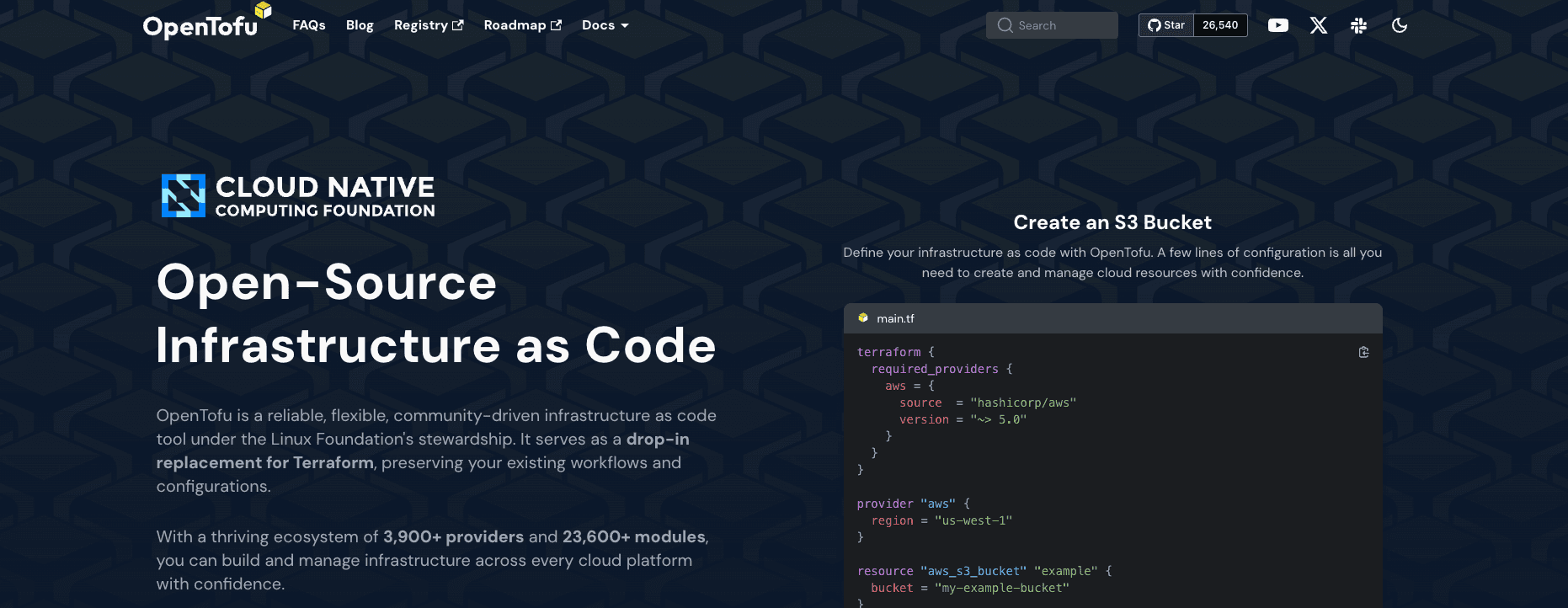
Task: Click the "my-example-bucket" bucket value
Action: click(x=1002, y=588)
